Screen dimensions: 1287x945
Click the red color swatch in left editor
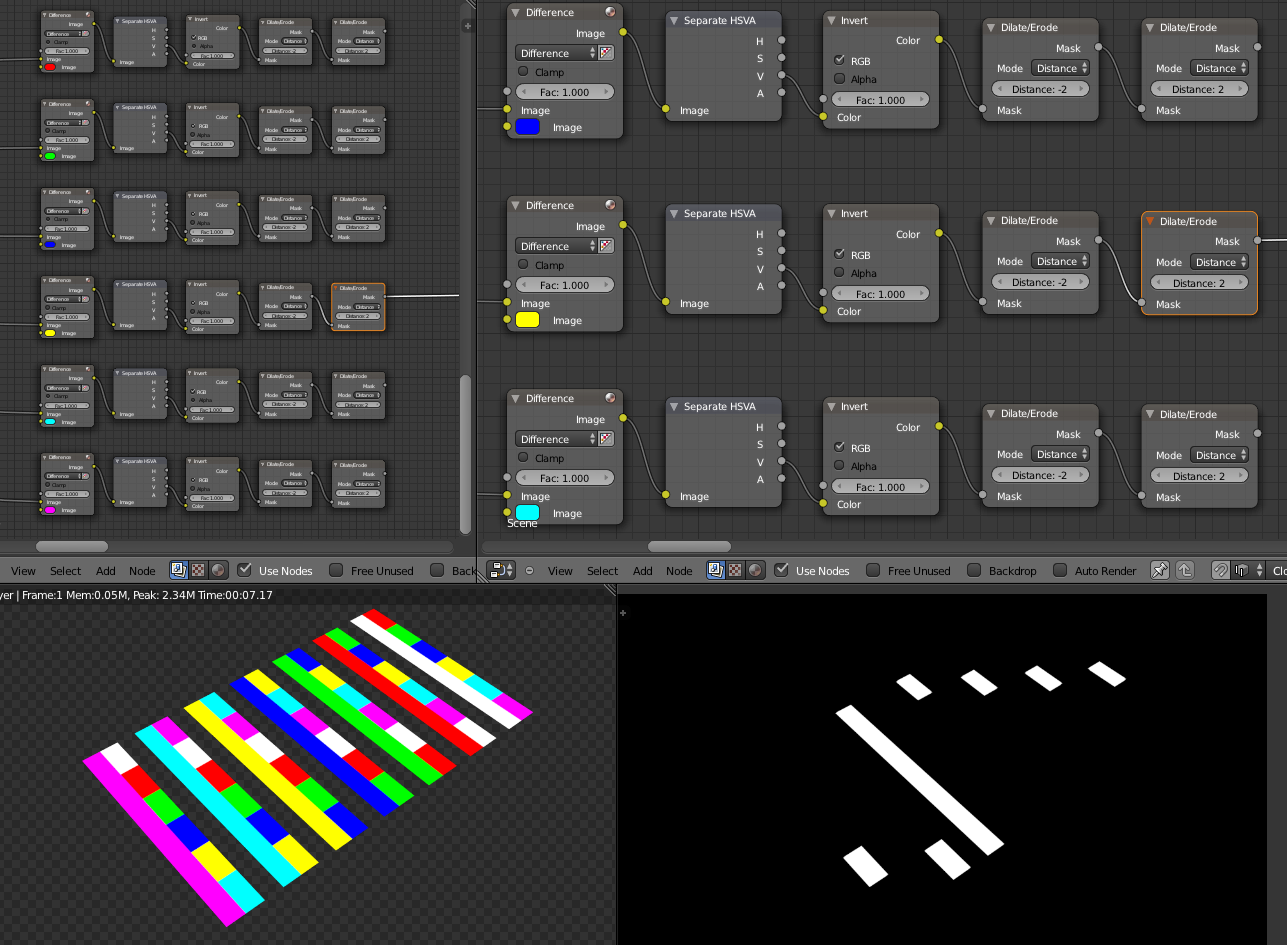point(50,67)
